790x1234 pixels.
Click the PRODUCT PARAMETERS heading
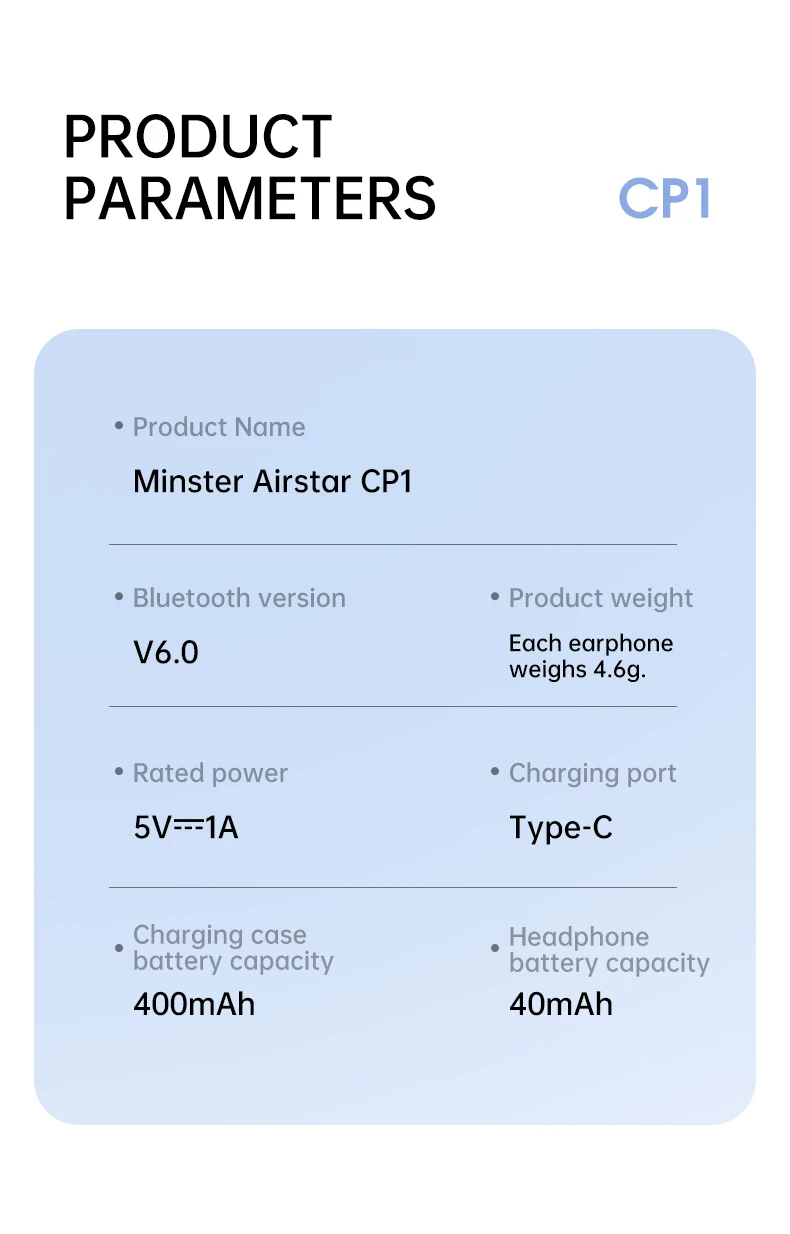pos(250,167)
